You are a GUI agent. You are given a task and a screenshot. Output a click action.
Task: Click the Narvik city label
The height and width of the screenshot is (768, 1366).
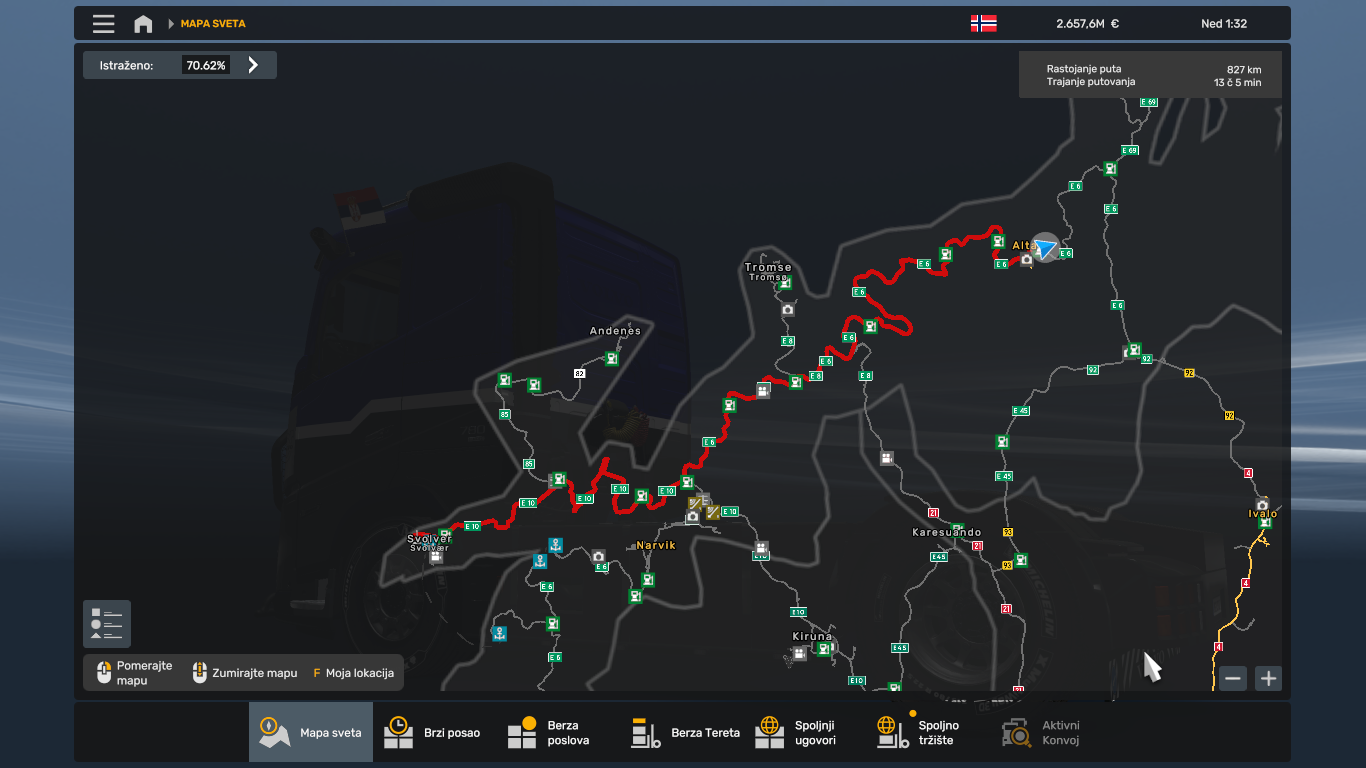coord(656,546)
